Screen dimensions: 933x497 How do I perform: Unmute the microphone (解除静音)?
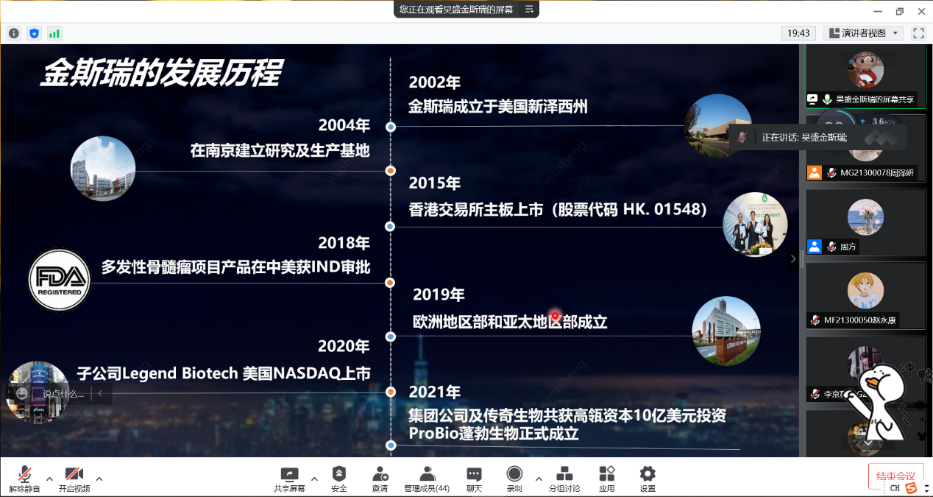click(25, 476)
